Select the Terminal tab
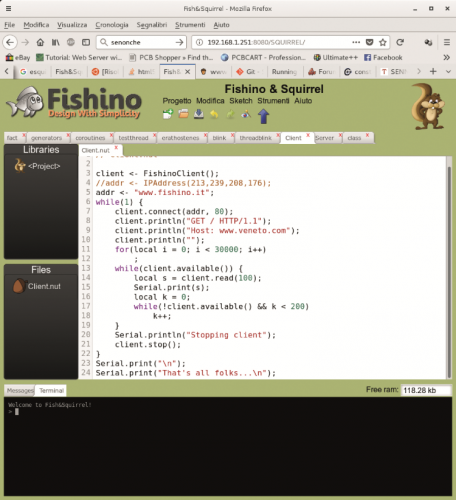The height and width of the screenshot is (500, 456). 51,390
